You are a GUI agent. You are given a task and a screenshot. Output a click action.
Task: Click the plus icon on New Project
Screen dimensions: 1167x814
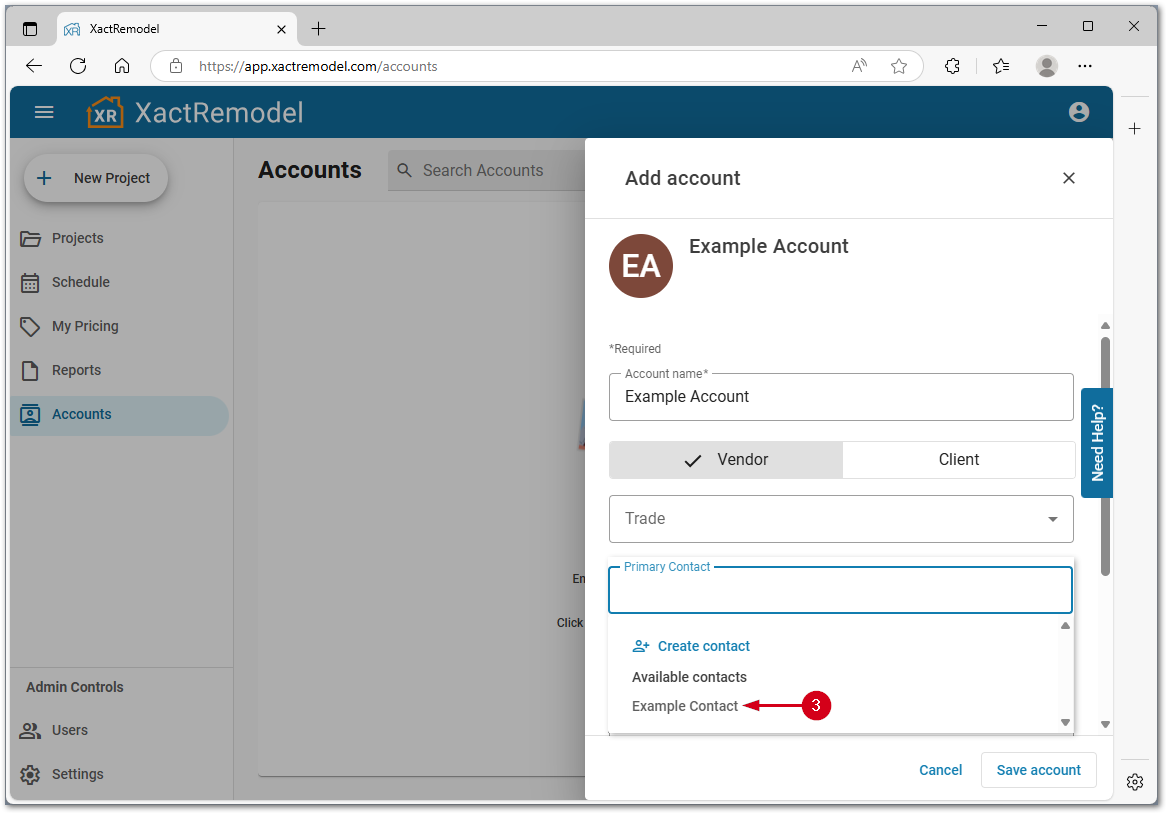tap(45, 179)
